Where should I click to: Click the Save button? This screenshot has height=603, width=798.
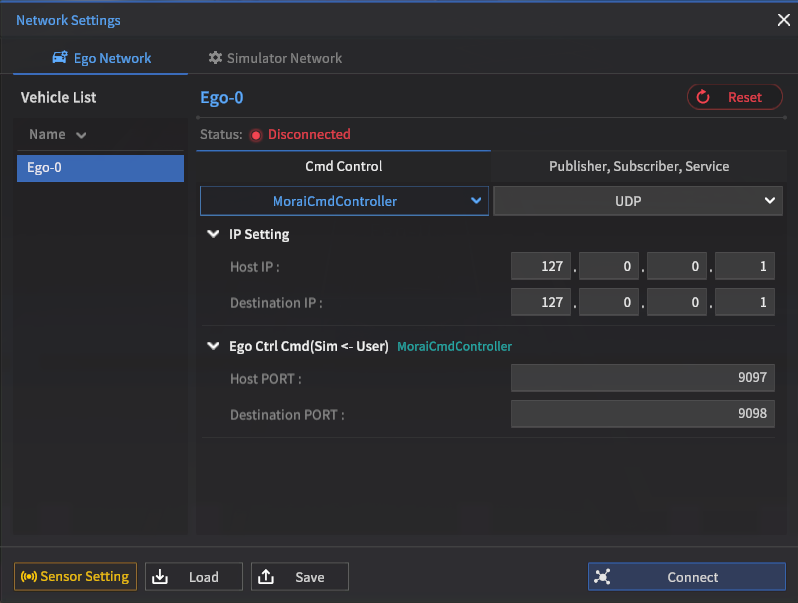click(x=300, y=577)
